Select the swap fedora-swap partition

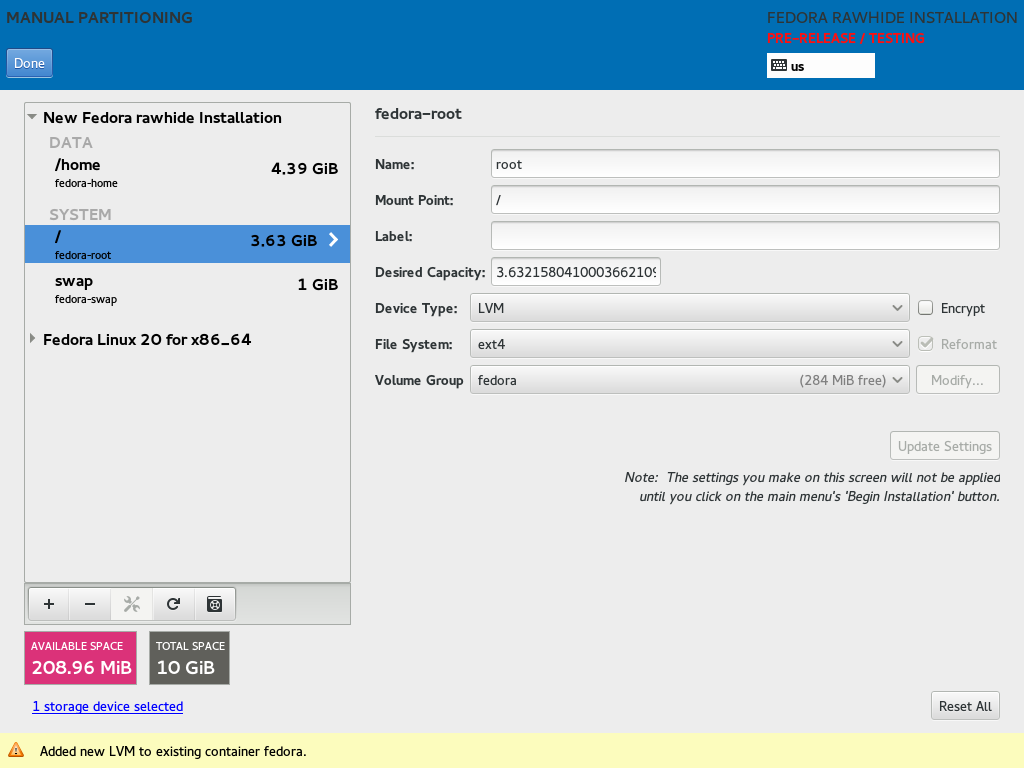(187, 289)
